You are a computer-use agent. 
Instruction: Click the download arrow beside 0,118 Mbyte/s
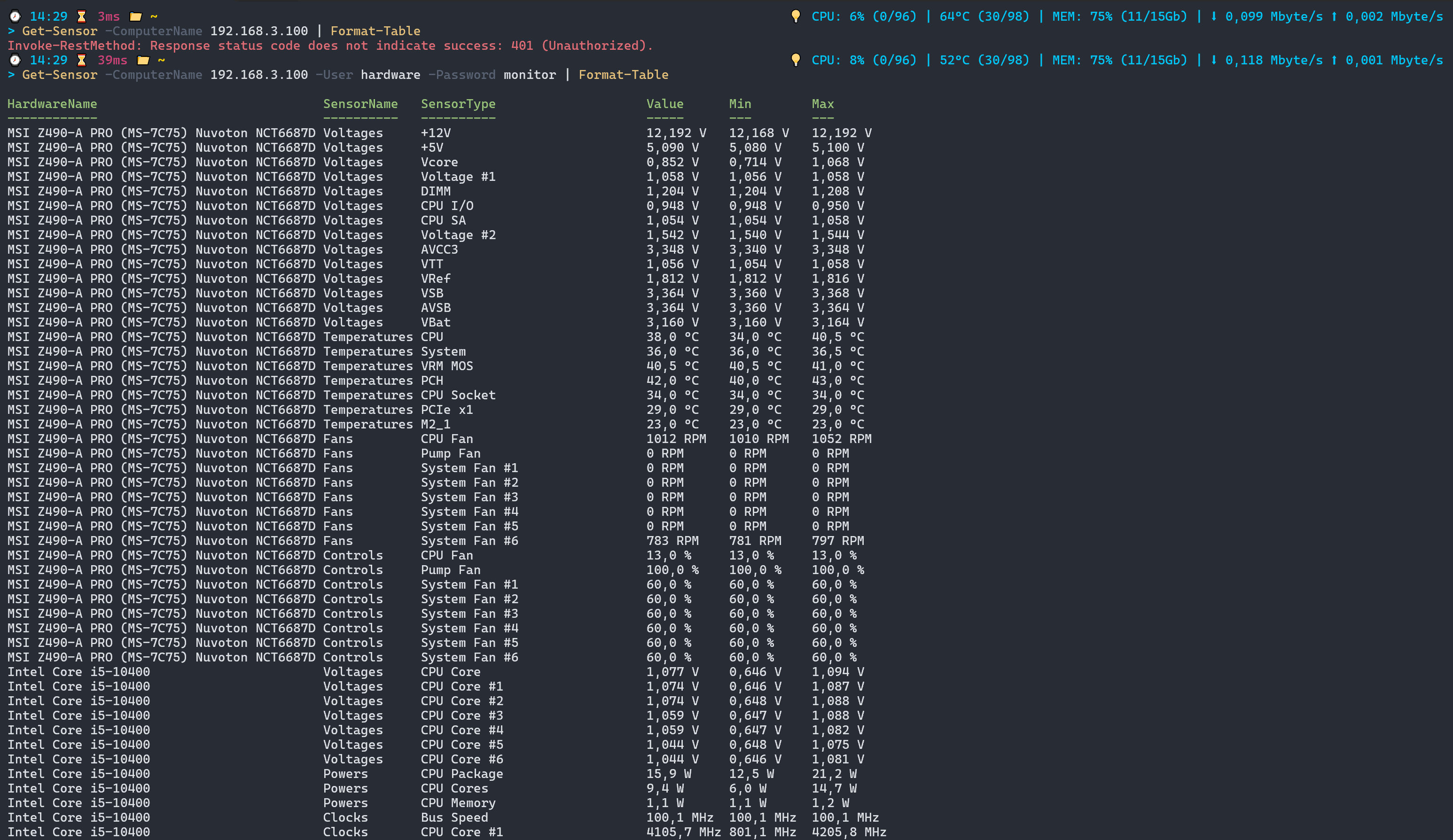tap(1213, 60)
